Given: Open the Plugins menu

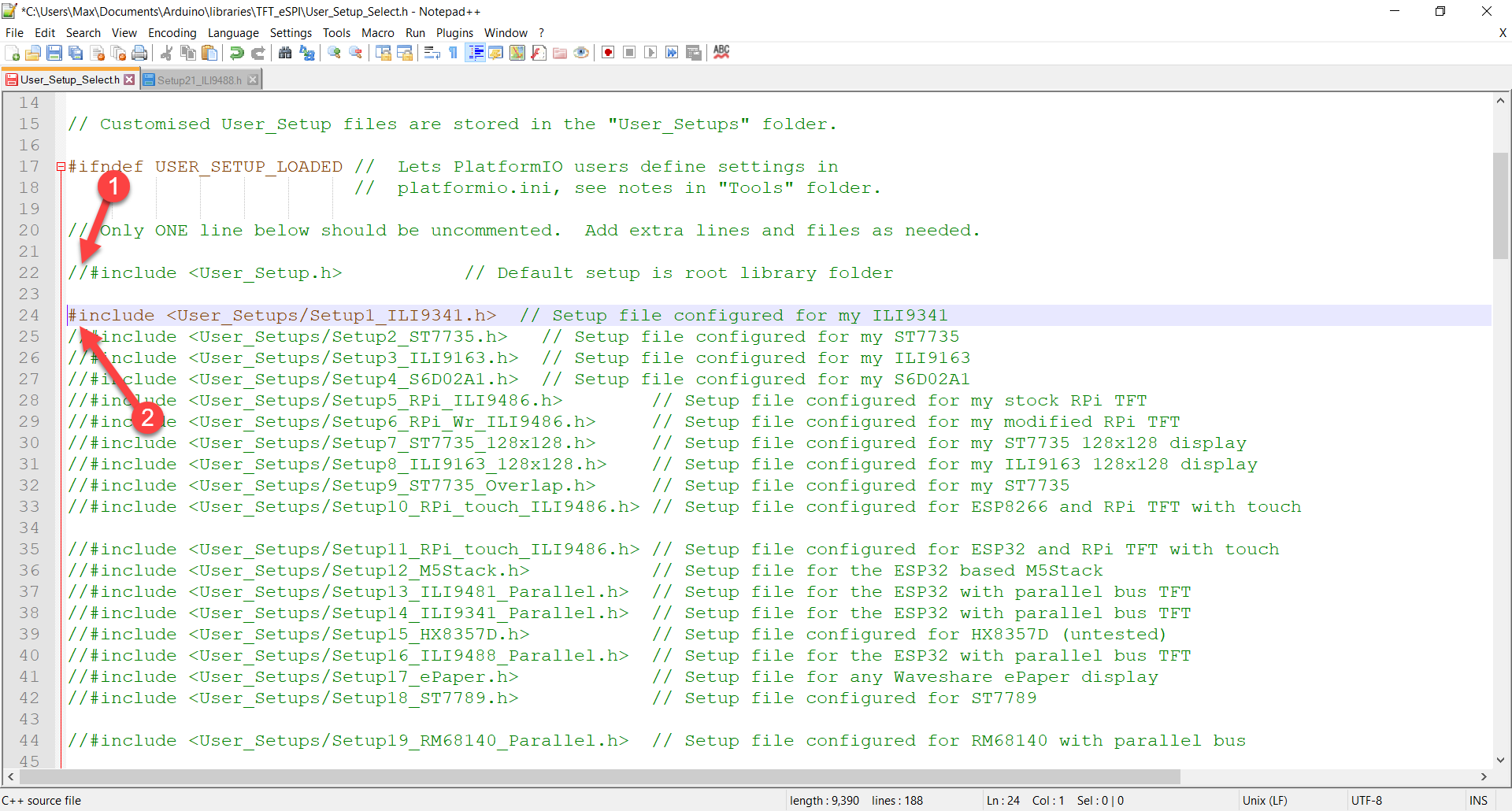Looking at the screenshot, I should 454,32.
